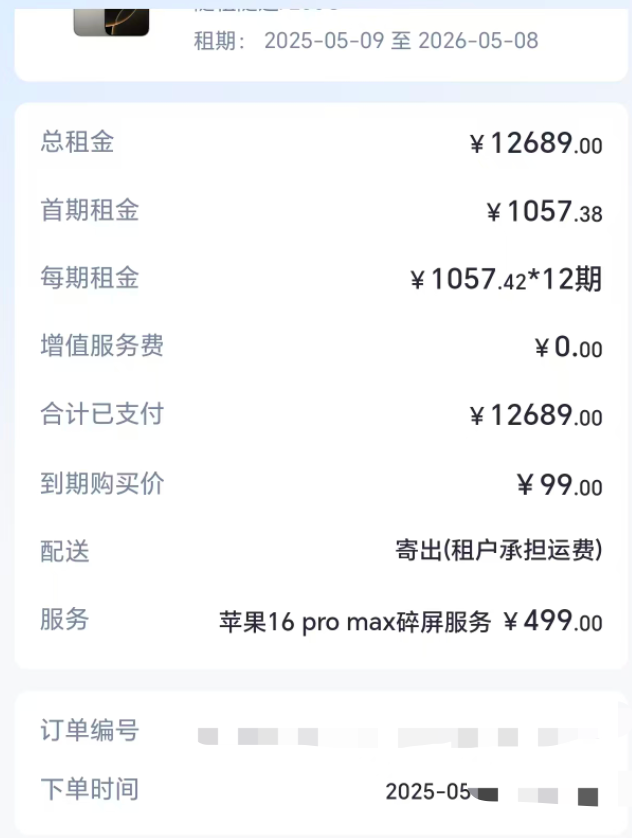The image size is (632, 838).
Task: Tap the 首期租金 label
Action: click(x=89, y=210)
